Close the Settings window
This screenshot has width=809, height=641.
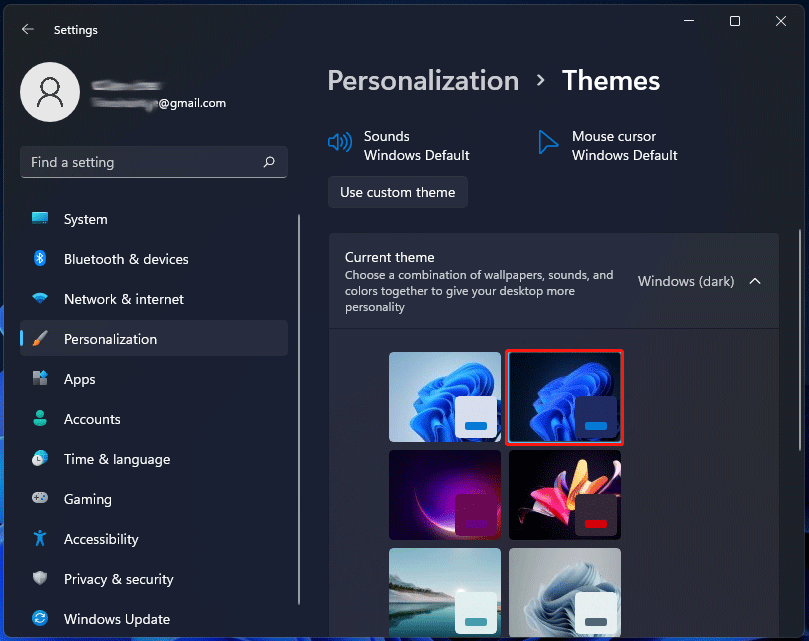tap(781, 21)
